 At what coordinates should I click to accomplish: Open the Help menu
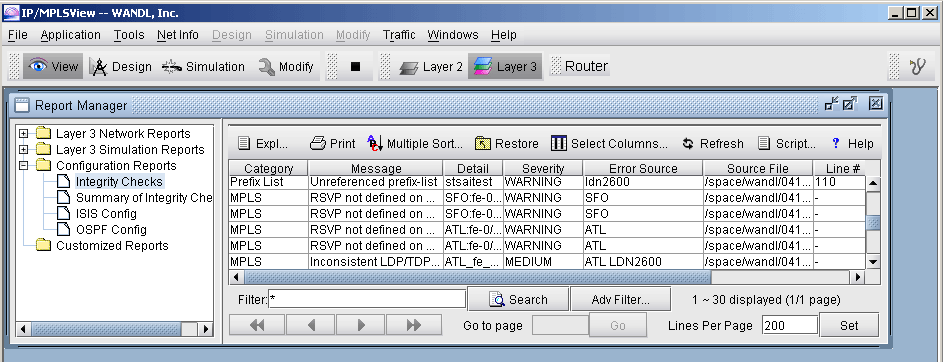[x=503, y=35]
